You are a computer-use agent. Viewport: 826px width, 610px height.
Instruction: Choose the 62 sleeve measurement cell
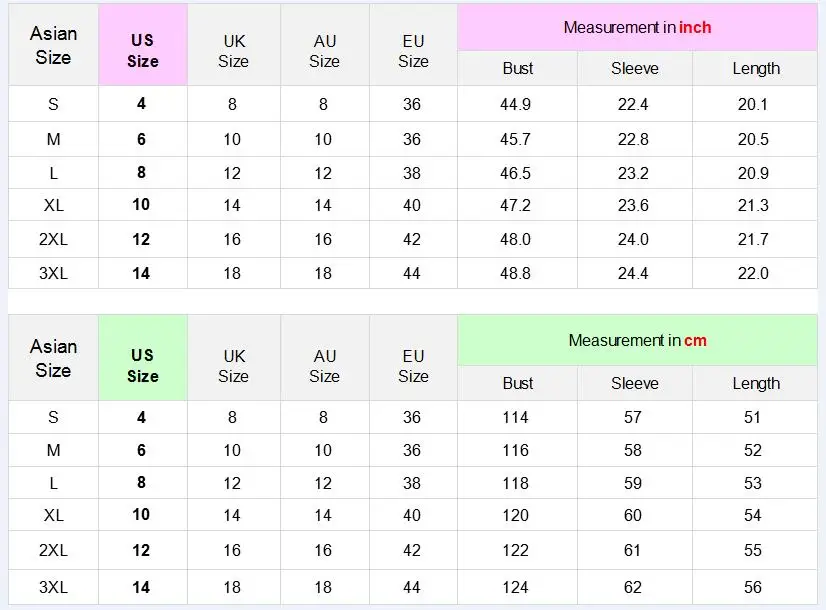point(633,588)
